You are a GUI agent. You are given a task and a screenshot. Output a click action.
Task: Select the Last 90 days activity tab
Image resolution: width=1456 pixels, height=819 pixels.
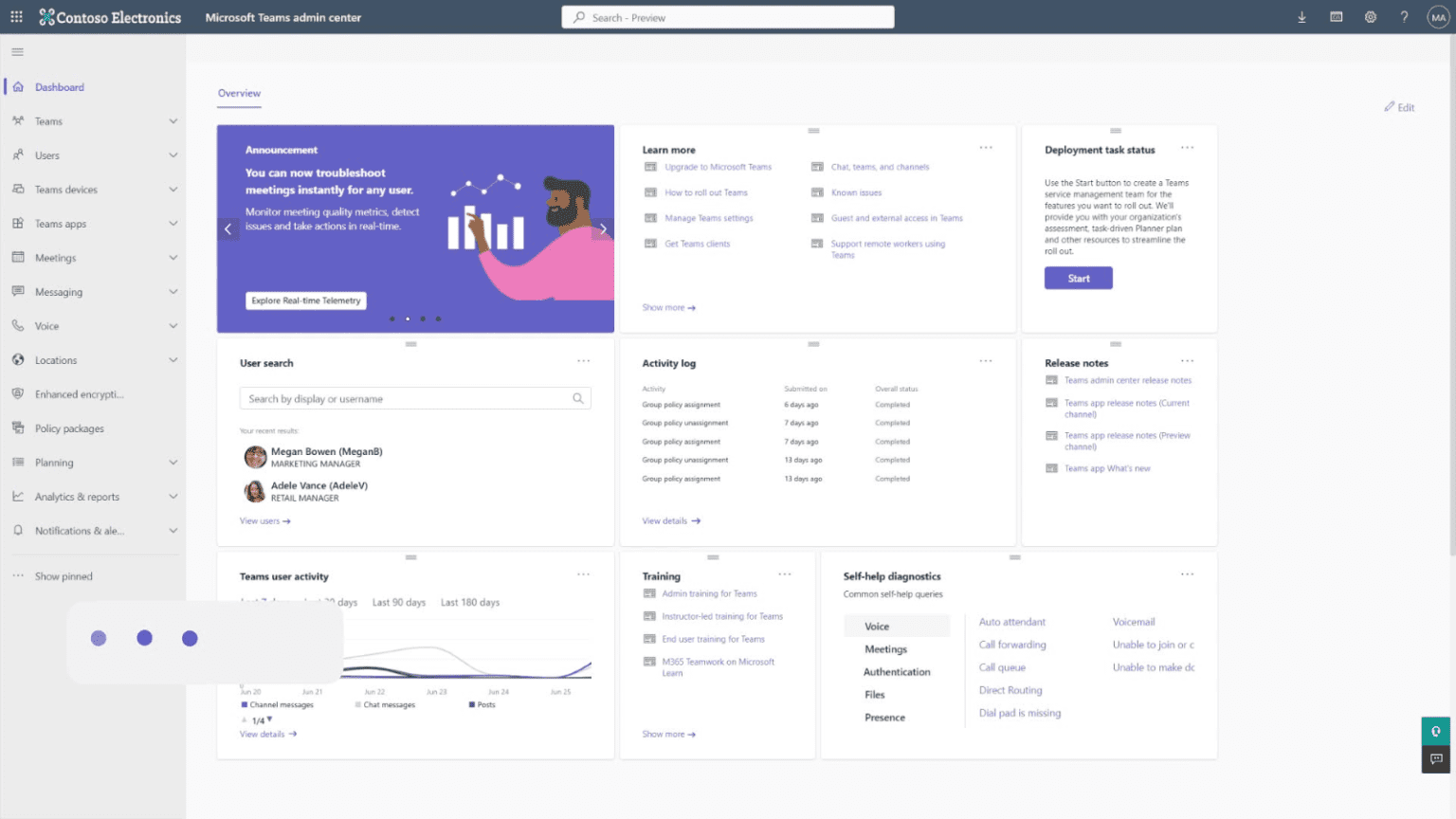[x=399, y=602]
